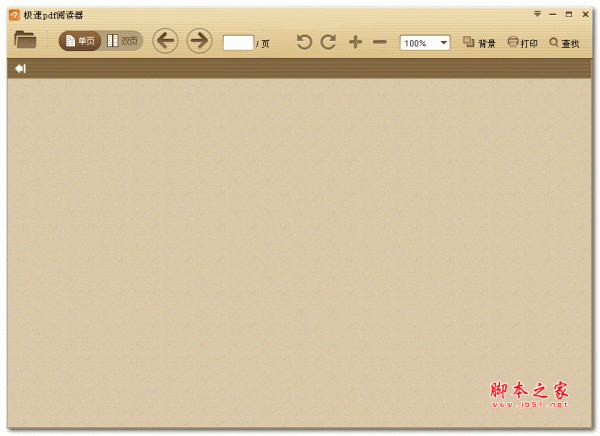The width and height of the screenshot is (600, 436).
Task: Switch to double page view (双页)
Action: [x=122, y=41]
